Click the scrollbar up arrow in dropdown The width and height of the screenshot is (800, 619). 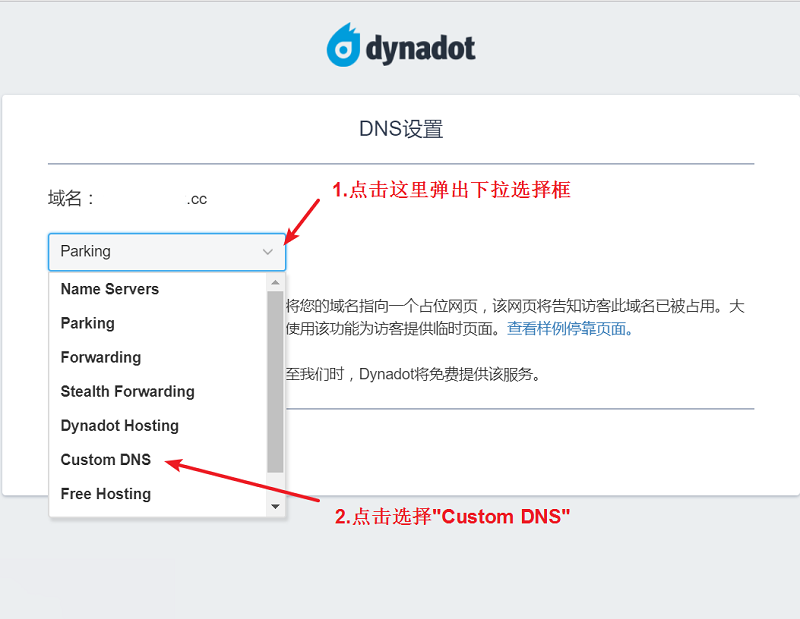pyautogui.click(x=275, y=281)
